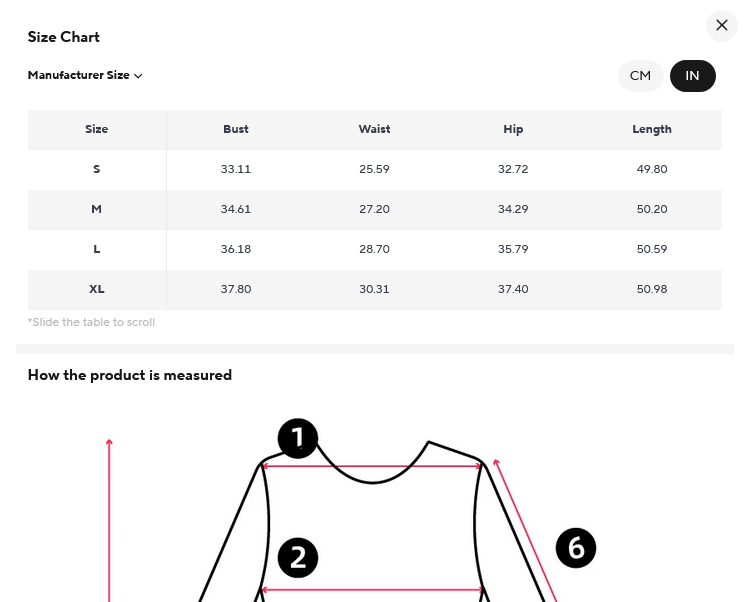Viewport: 750px width, 602px height.
Task: Select the XL size row label
Action: 97,289
